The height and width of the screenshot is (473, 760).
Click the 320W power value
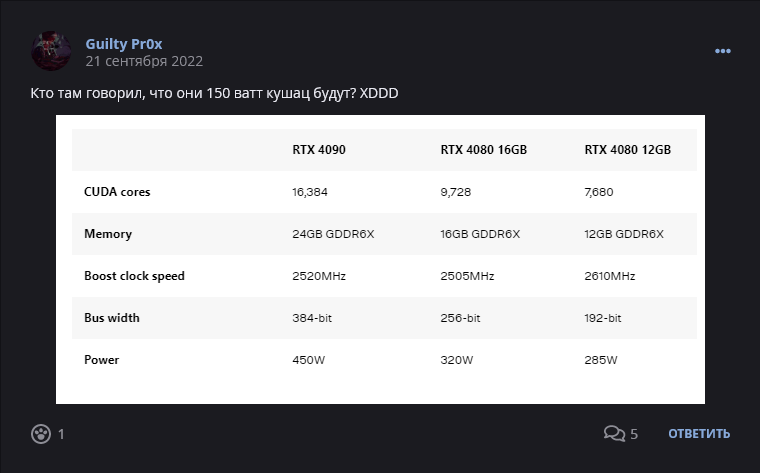(457, 360)
